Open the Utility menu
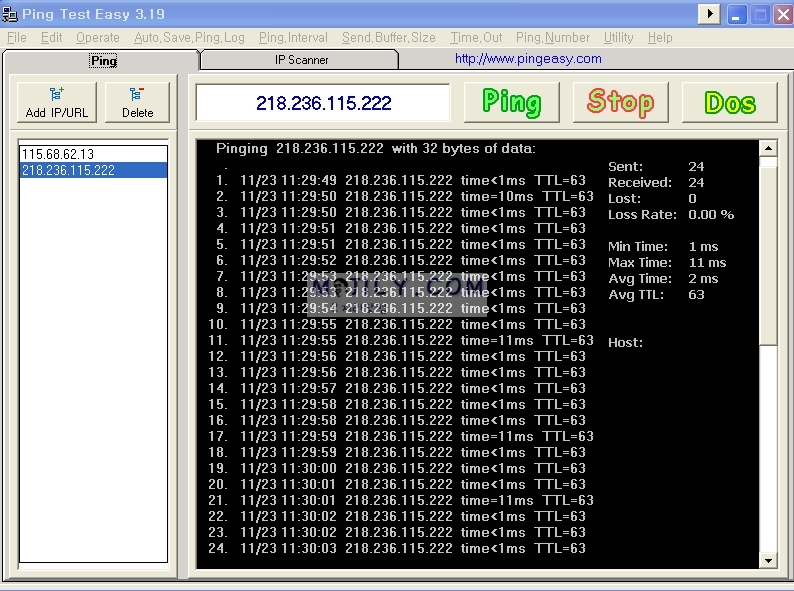This screenshot has width=794, height=591. point(619,38)
